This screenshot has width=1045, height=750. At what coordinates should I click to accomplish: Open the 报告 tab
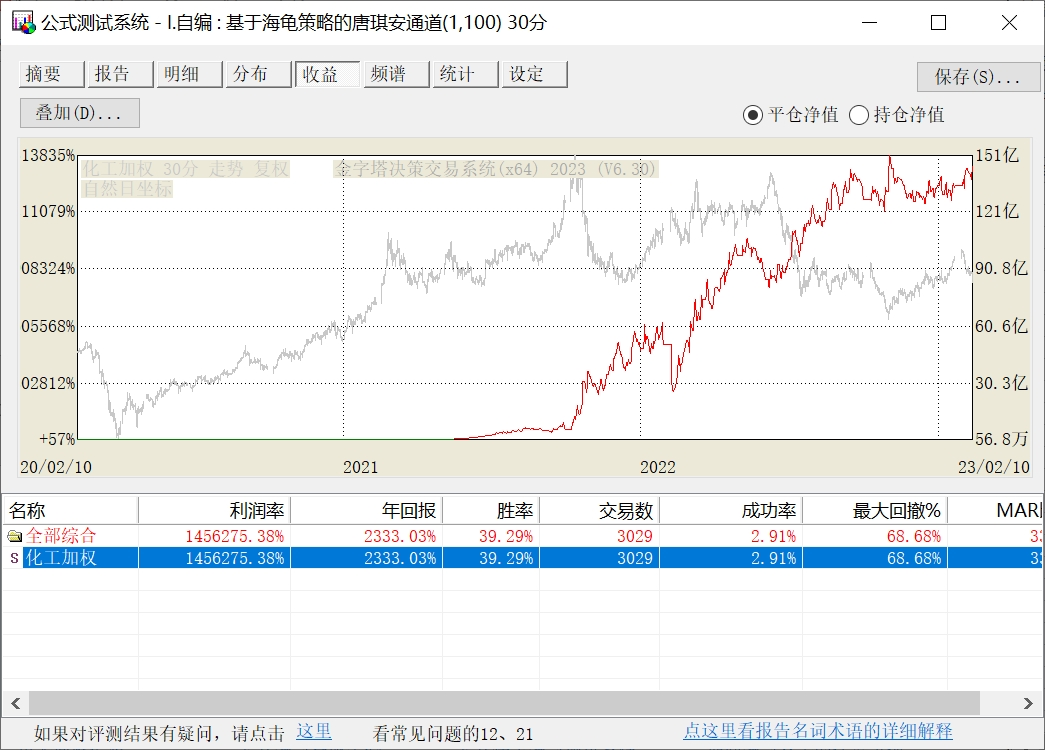[x=121, y=74]
